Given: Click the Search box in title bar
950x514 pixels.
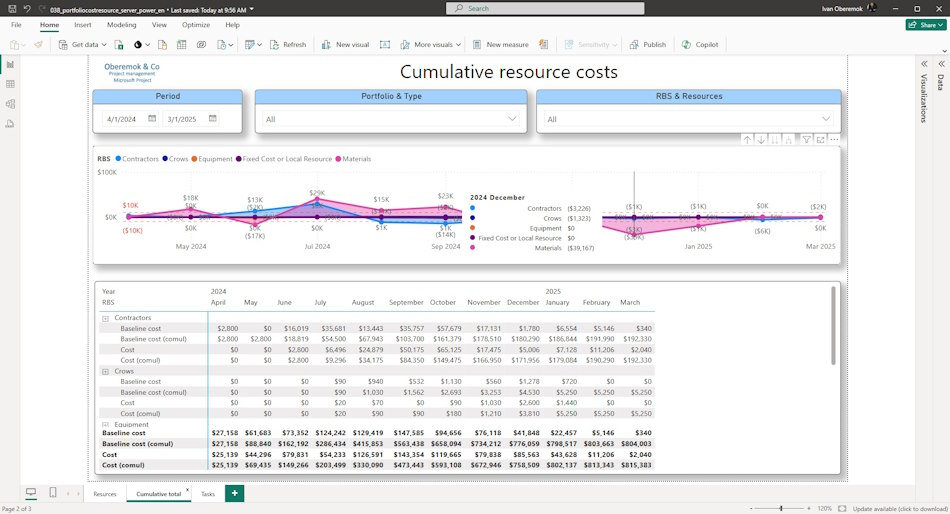Looking at the screenshot, I should 545,8.
